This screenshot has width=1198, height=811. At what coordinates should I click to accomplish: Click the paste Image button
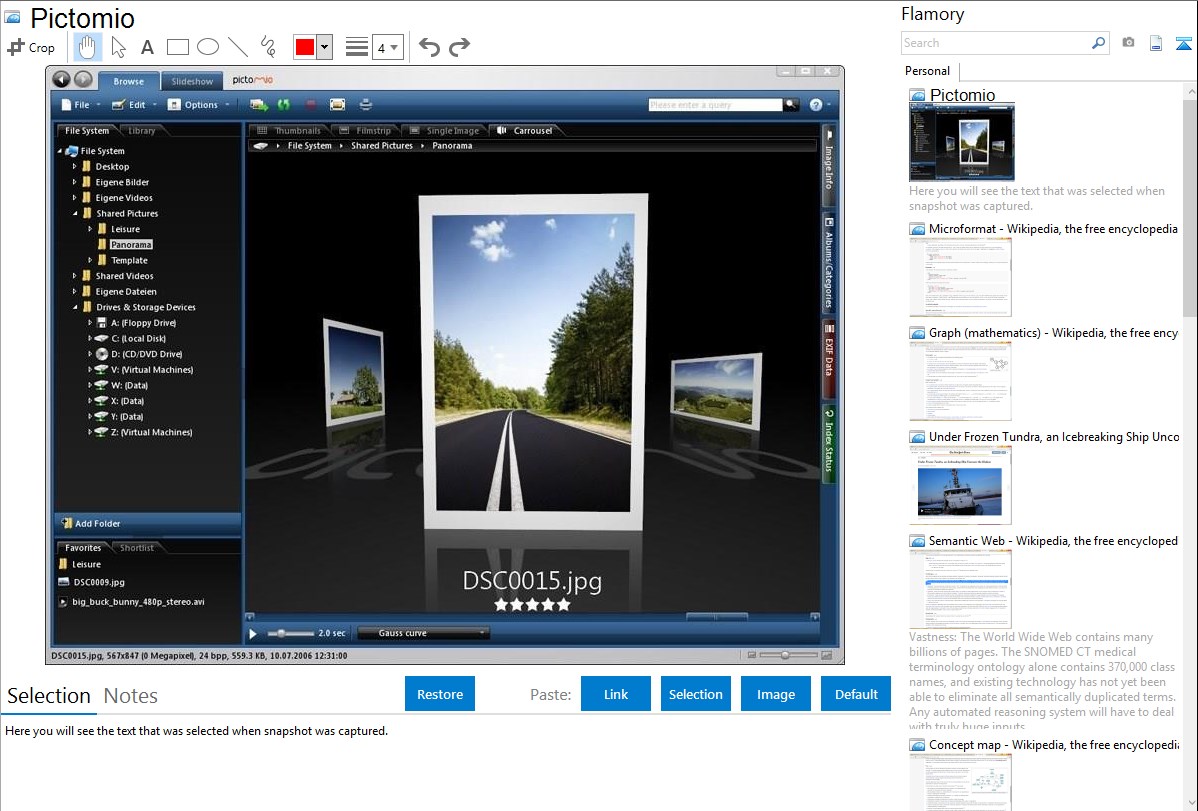(775, 694)
